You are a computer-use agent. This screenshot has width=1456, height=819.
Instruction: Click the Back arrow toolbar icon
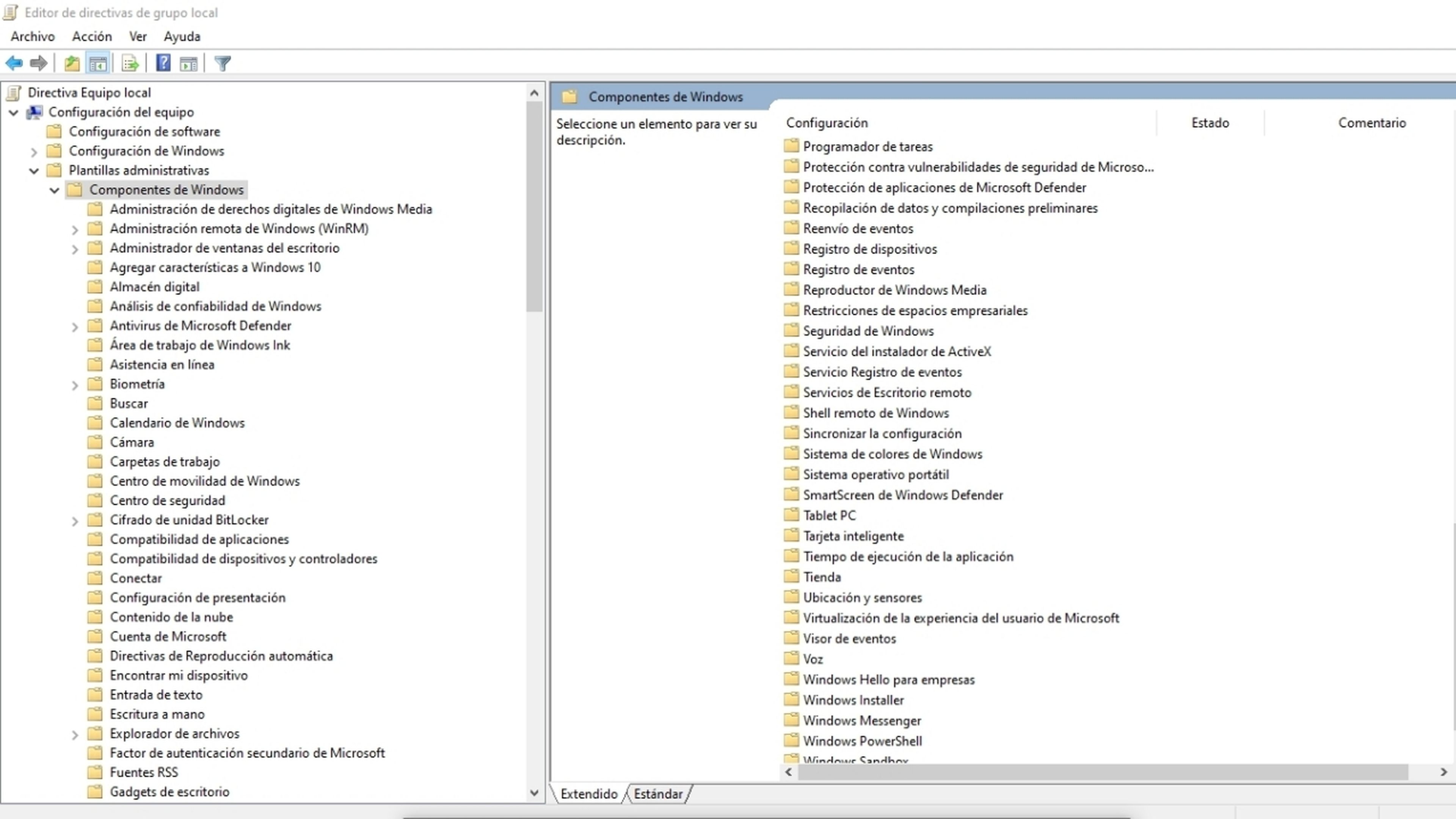pos(14,63)
